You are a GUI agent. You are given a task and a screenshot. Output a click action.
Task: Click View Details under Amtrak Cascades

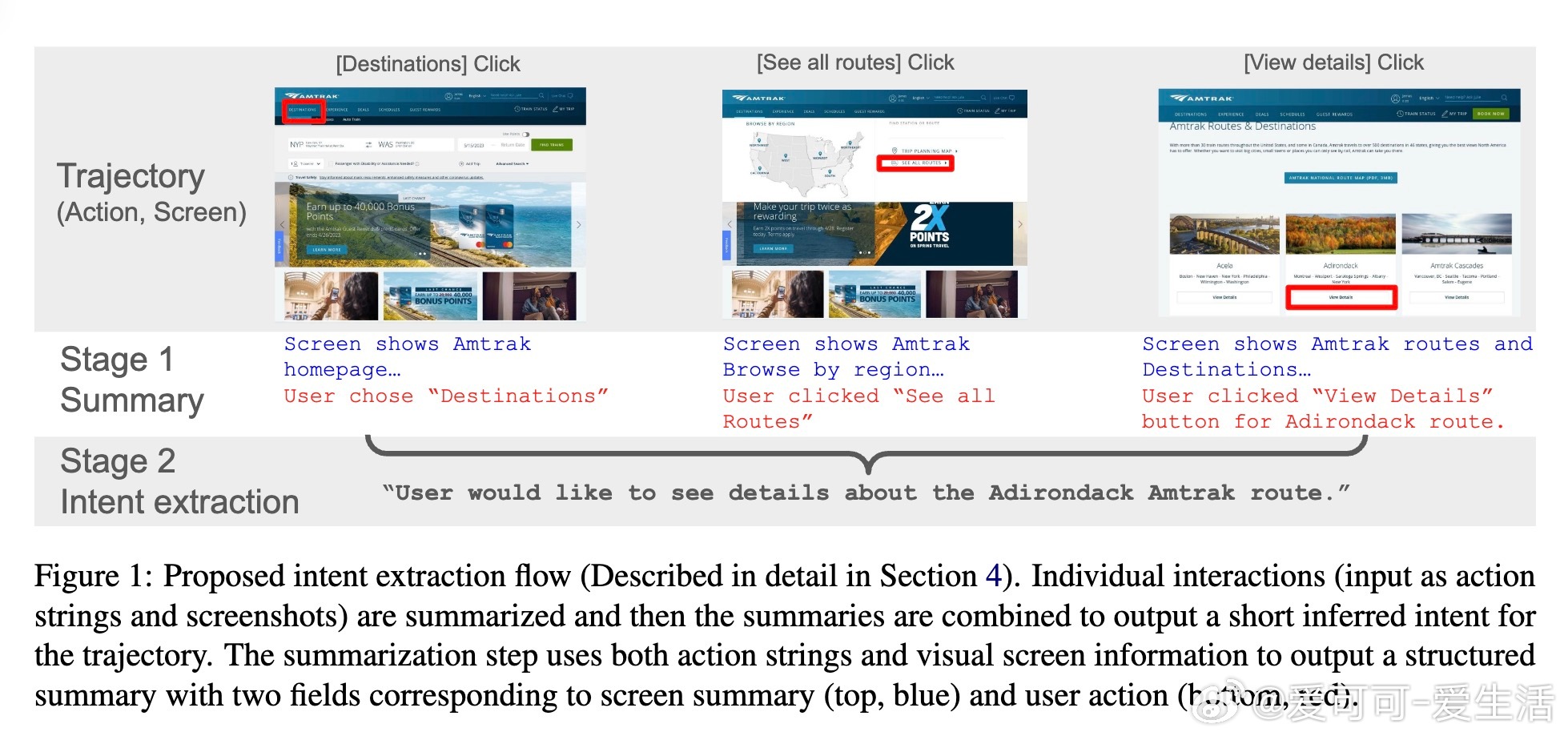[x=1457, y=297]
